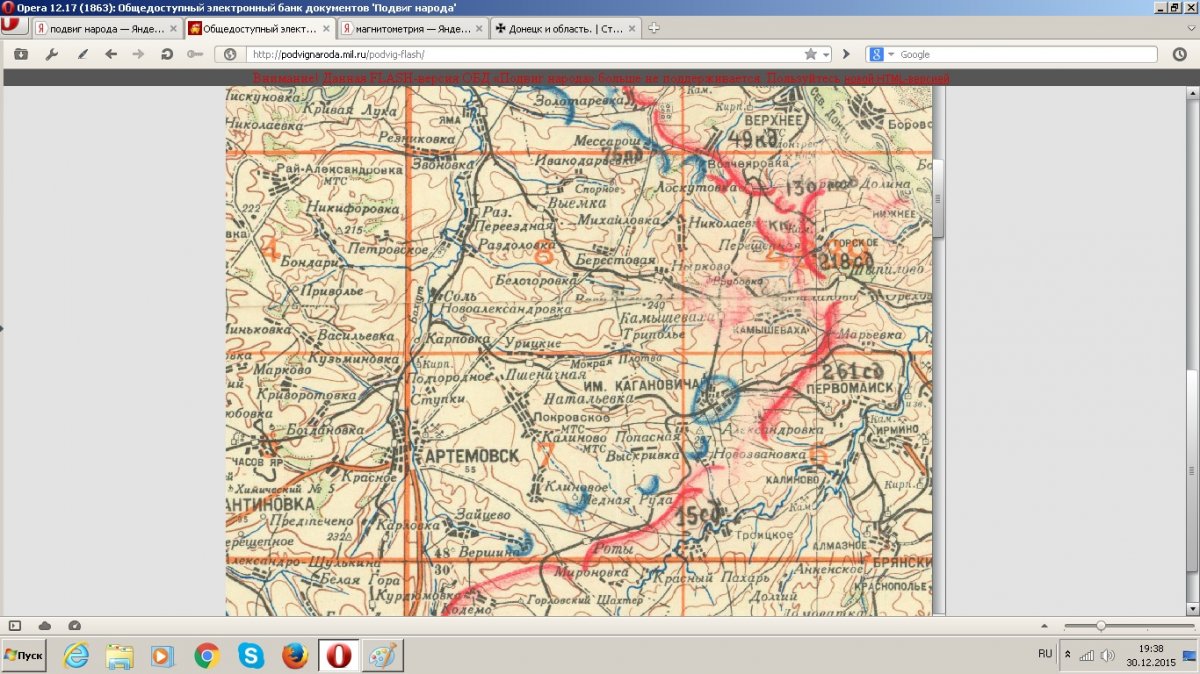
Task: Click the Reload page icon
Action: [x=167, y=54]
